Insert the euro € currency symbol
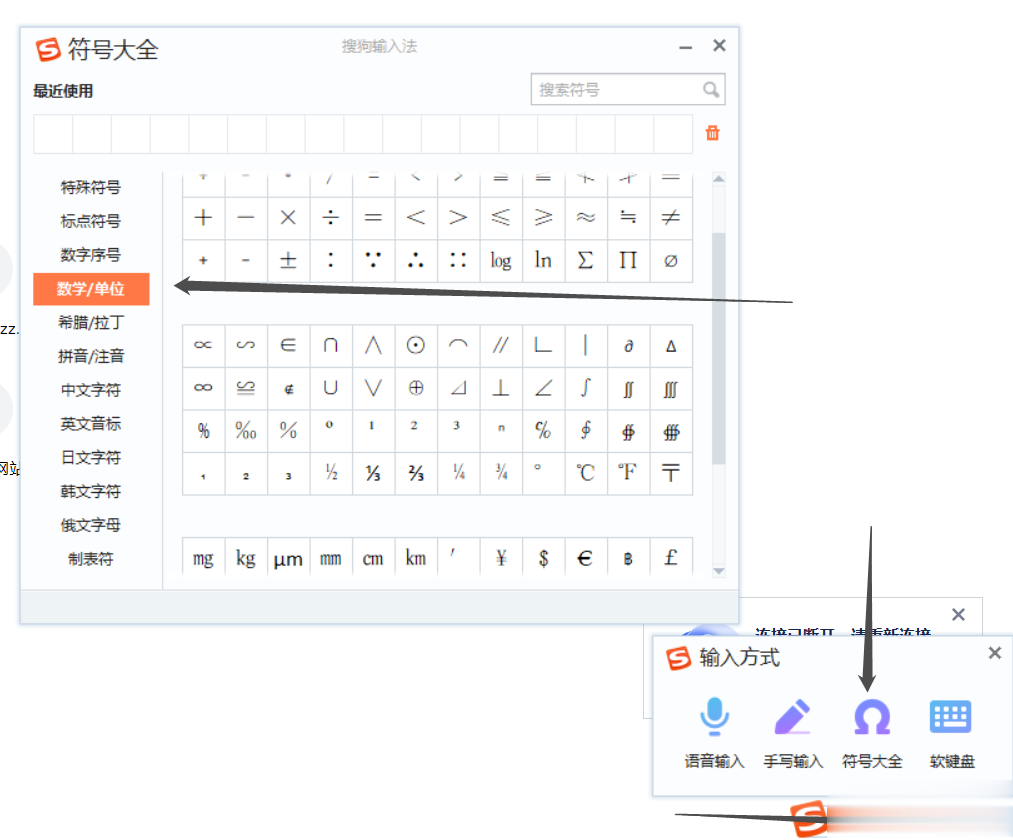Image resolution: width=1013 pixels, height=840 pixels. (585, 557)
